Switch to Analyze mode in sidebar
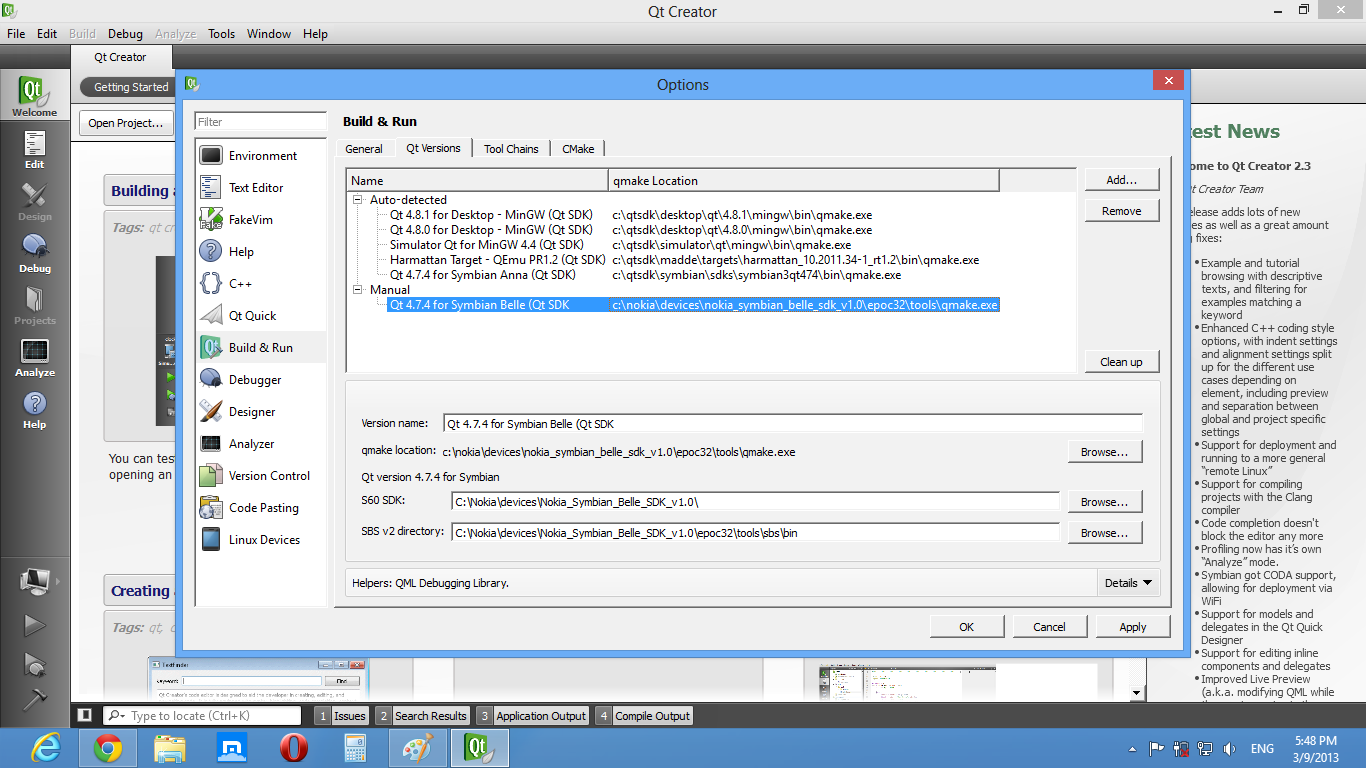 [x=34, y=358]
